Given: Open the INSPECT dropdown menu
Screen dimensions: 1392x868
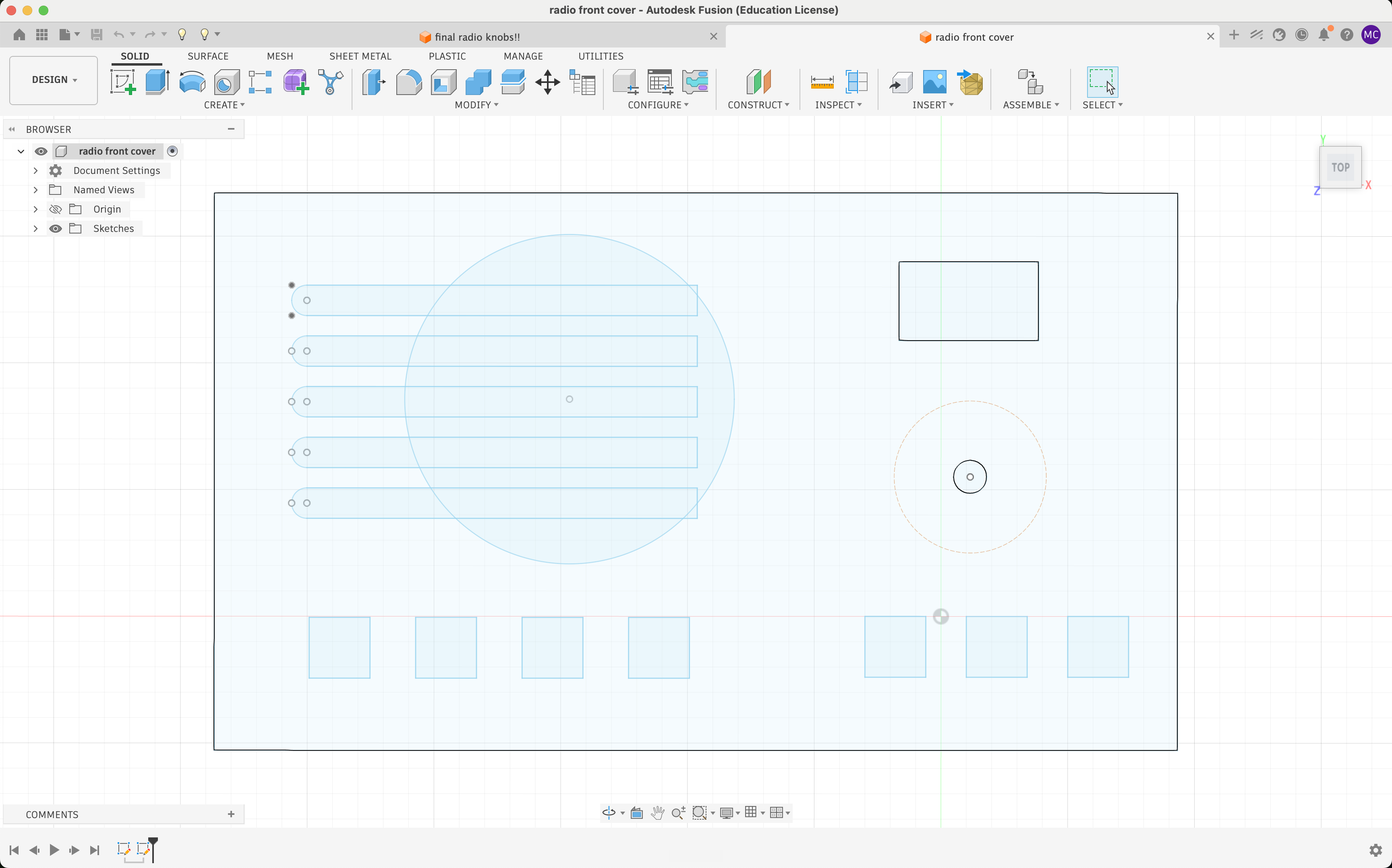Looking at the screenshot, I should click(839, 105).
